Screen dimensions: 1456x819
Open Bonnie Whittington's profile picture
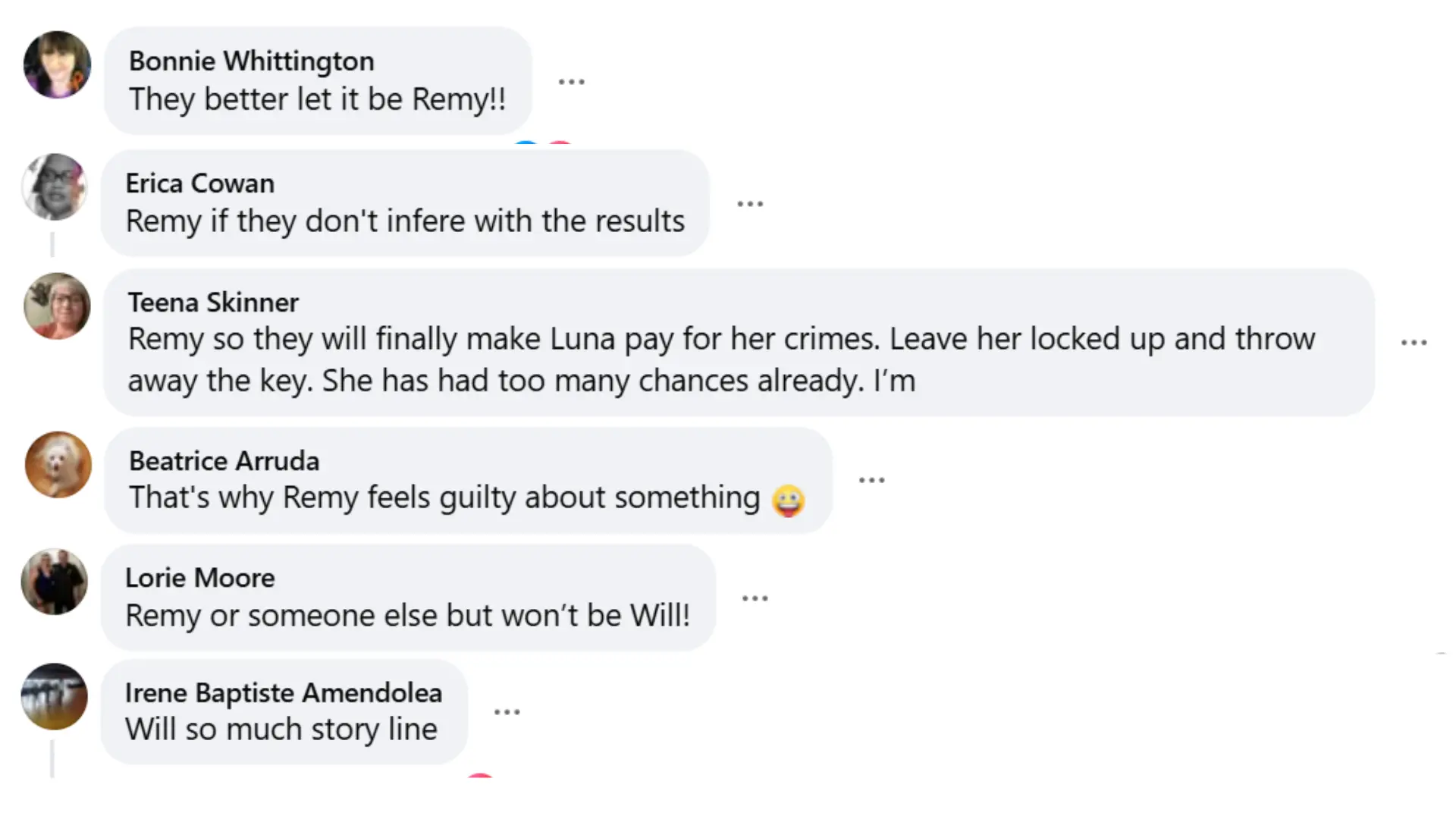coord(57,64)
